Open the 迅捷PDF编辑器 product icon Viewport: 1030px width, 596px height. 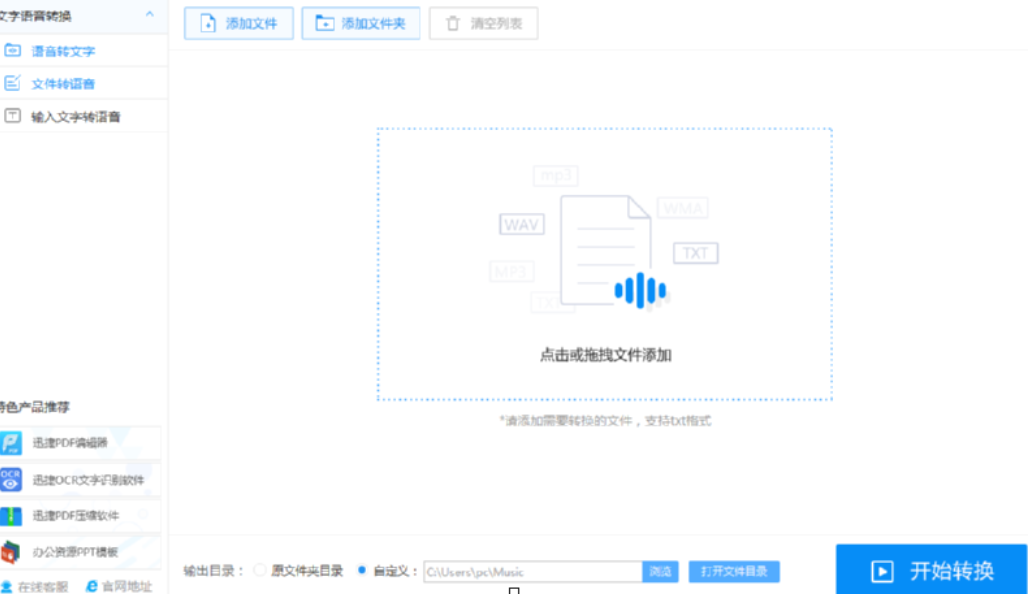(11, 442)
